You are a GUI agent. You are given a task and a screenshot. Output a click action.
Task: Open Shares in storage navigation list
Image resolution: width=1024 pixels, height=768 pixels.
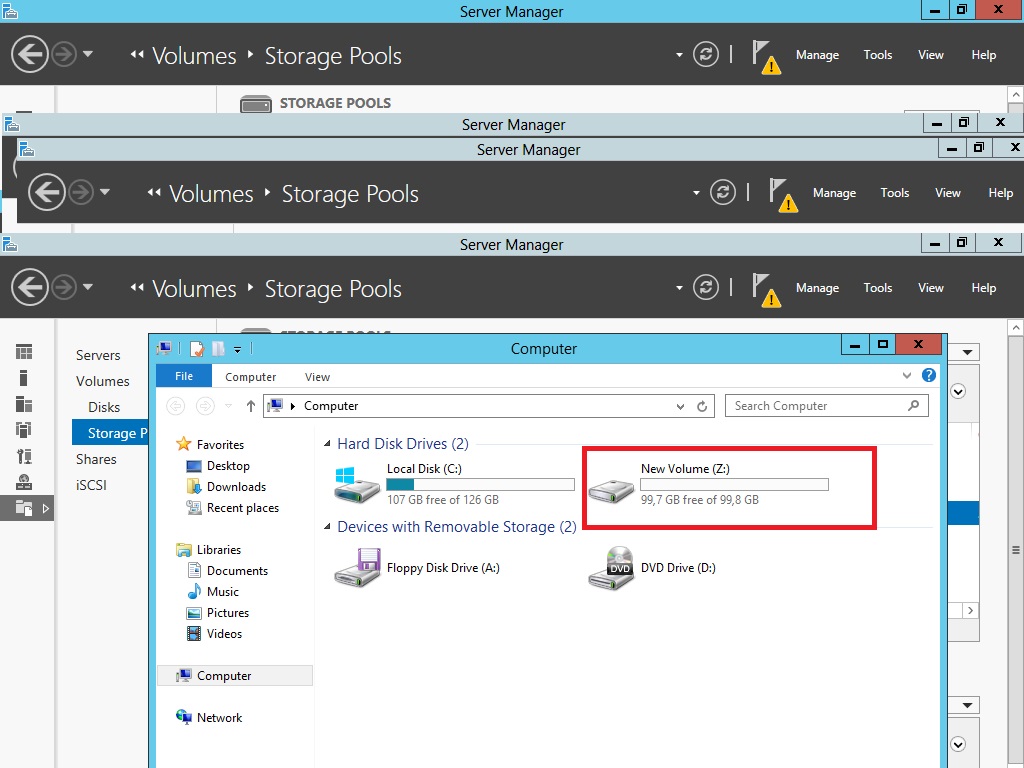96,460
